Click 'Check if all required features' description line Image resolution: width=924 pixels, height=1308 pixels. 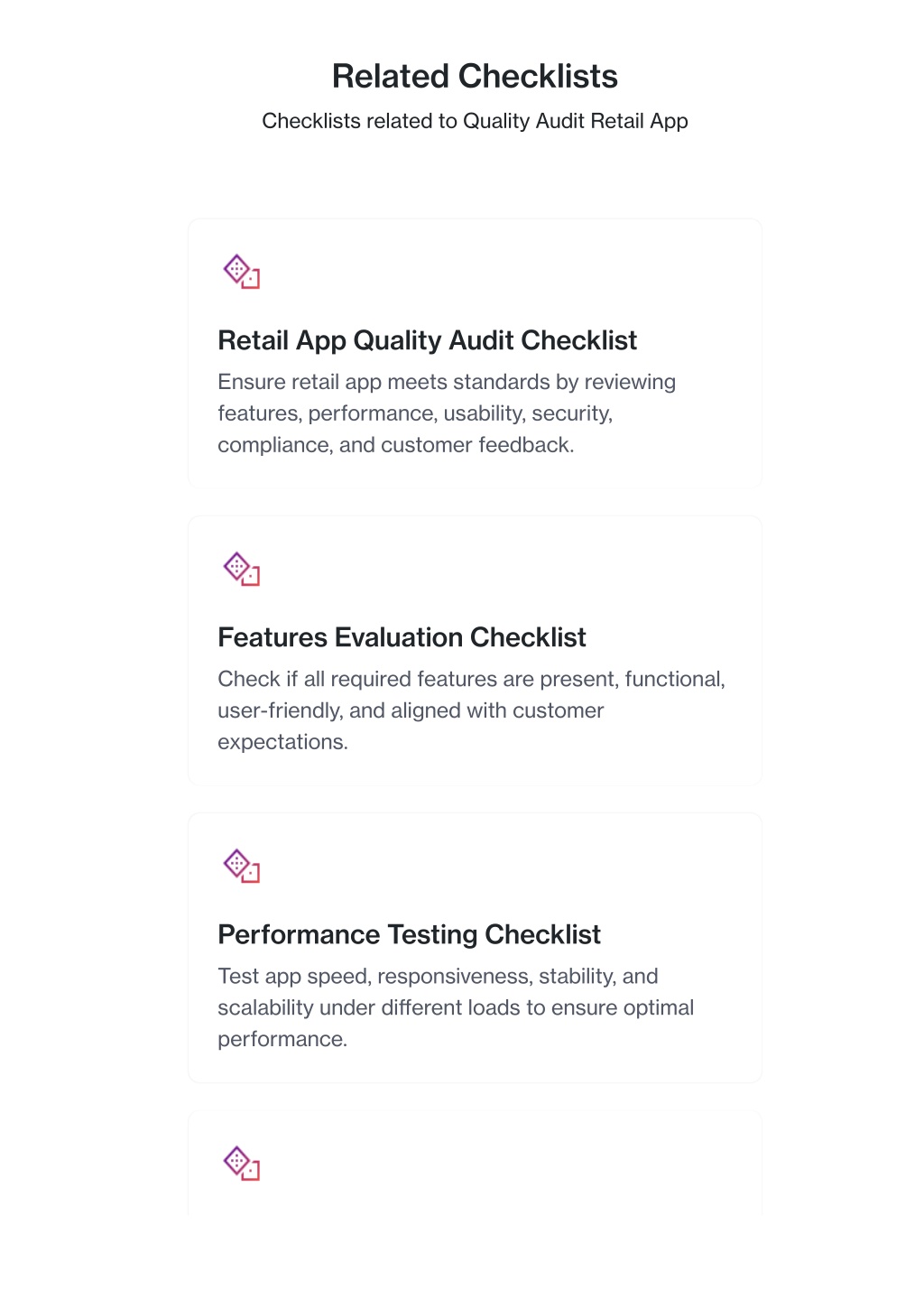tap(471, 679)
